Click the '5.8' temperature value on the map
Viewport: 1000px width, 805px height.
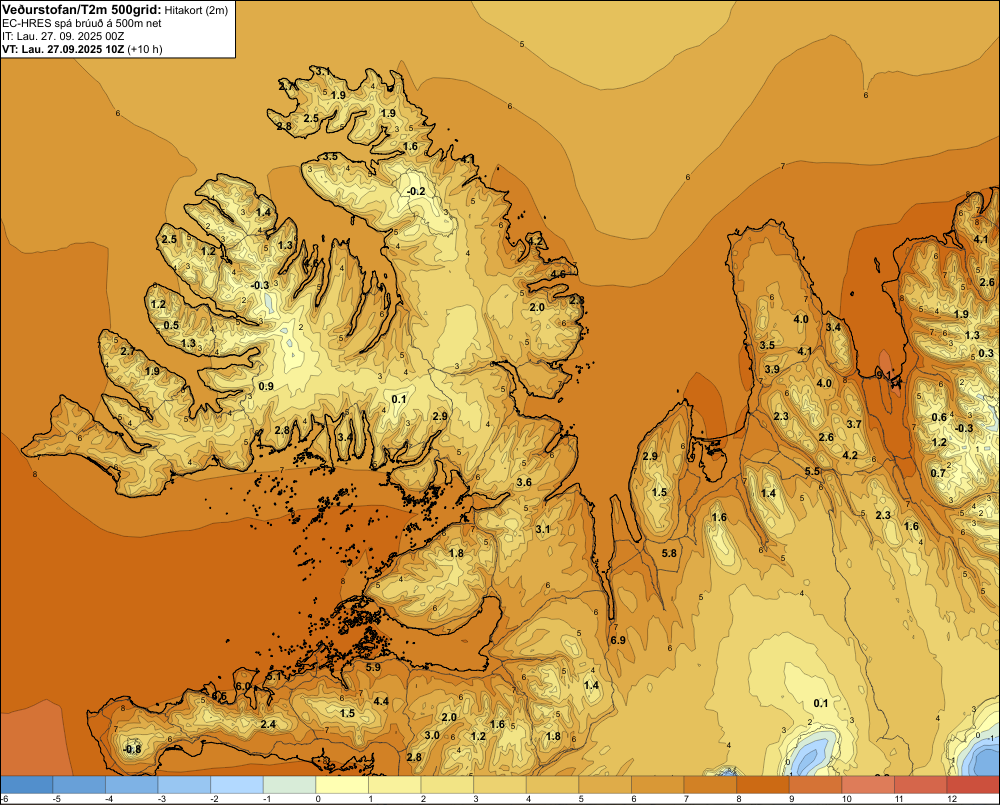coord(669,553)
